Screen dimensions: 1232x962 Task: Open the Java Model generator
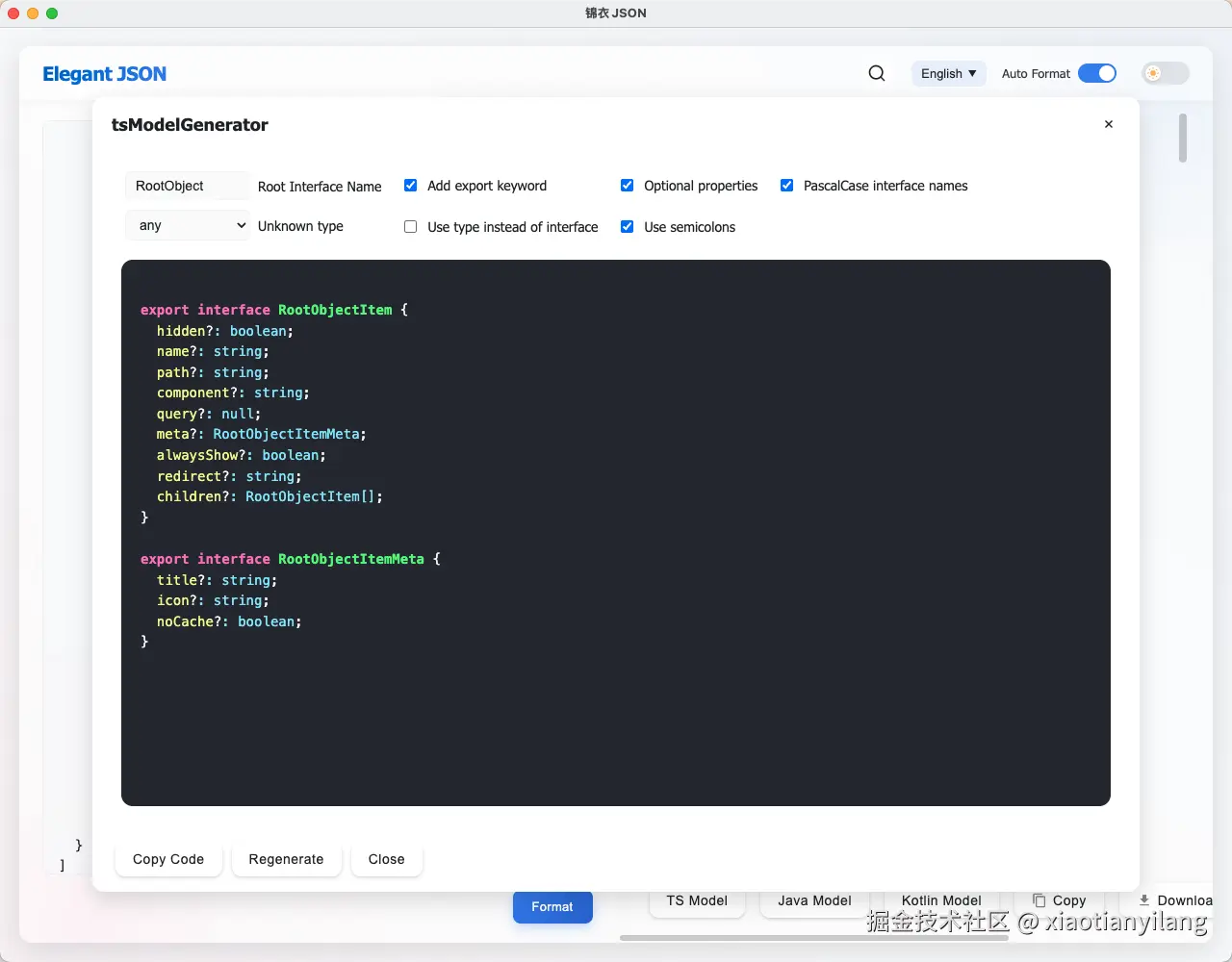[x=814, y=901]
